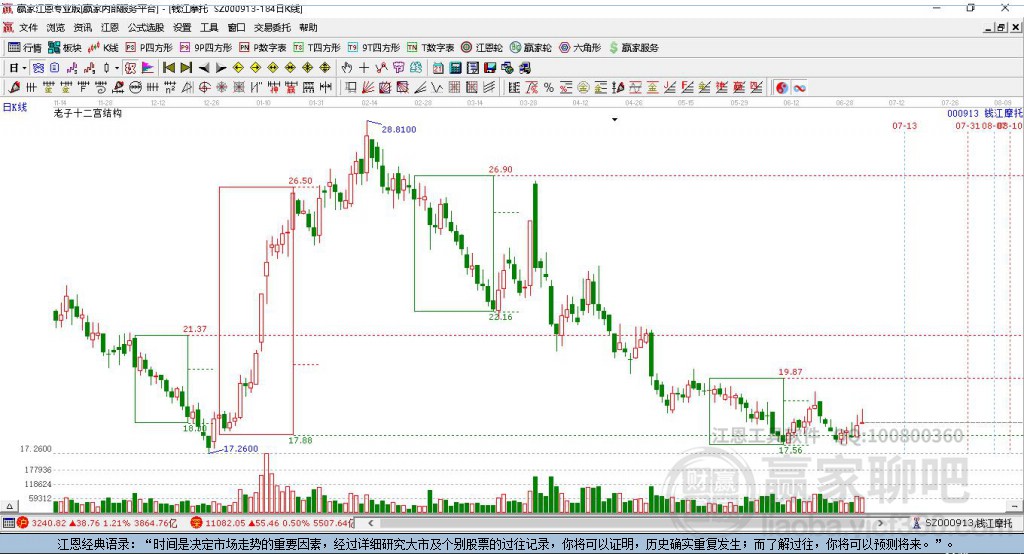The height and width of the screenshot is (554, 1024).
Task: Open the T数字表 time table
Action: (430, 48)
